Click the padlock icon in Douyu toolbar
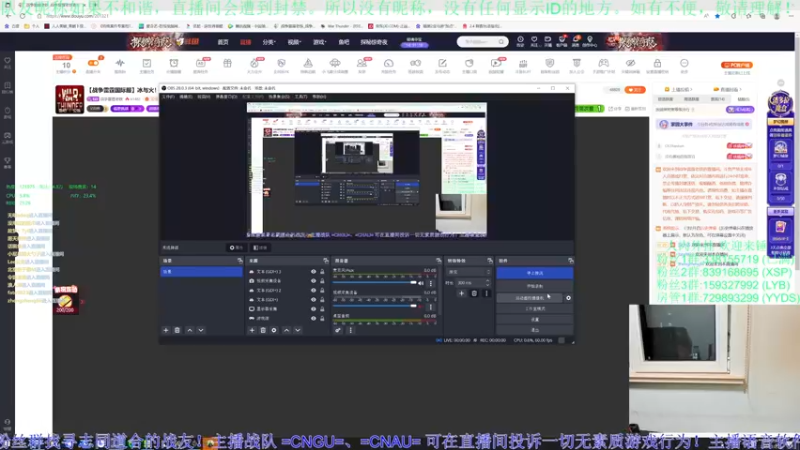The image size is (800, 450). [657, 63]
